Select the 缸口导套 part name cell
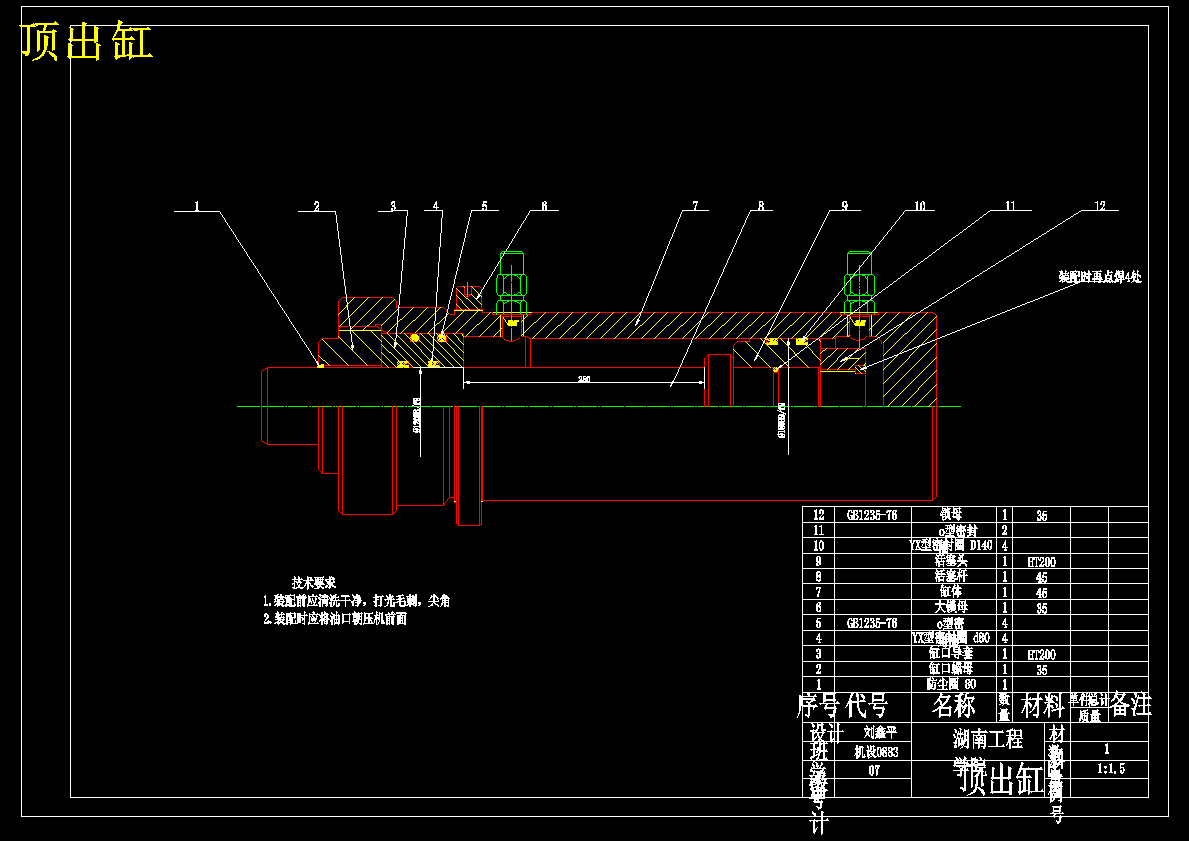Screen dimensions: 1189x841 (951, 653)
